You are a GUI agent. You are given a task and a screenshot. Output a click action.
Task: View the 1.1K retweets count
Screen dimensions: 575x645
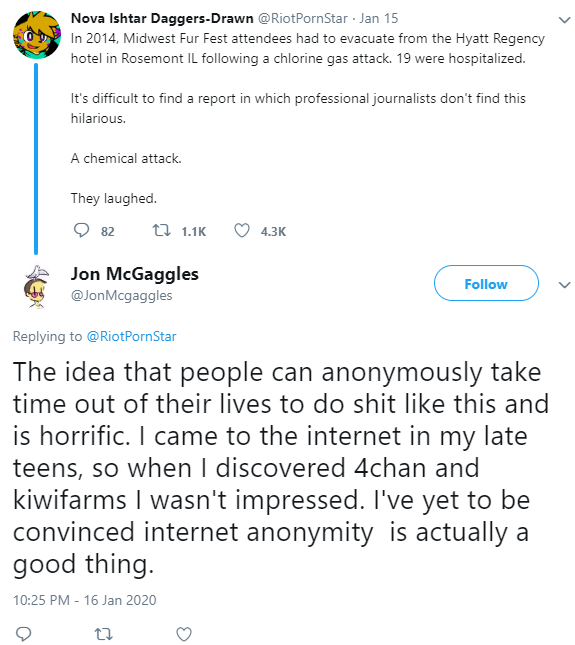tap(193, 232)
